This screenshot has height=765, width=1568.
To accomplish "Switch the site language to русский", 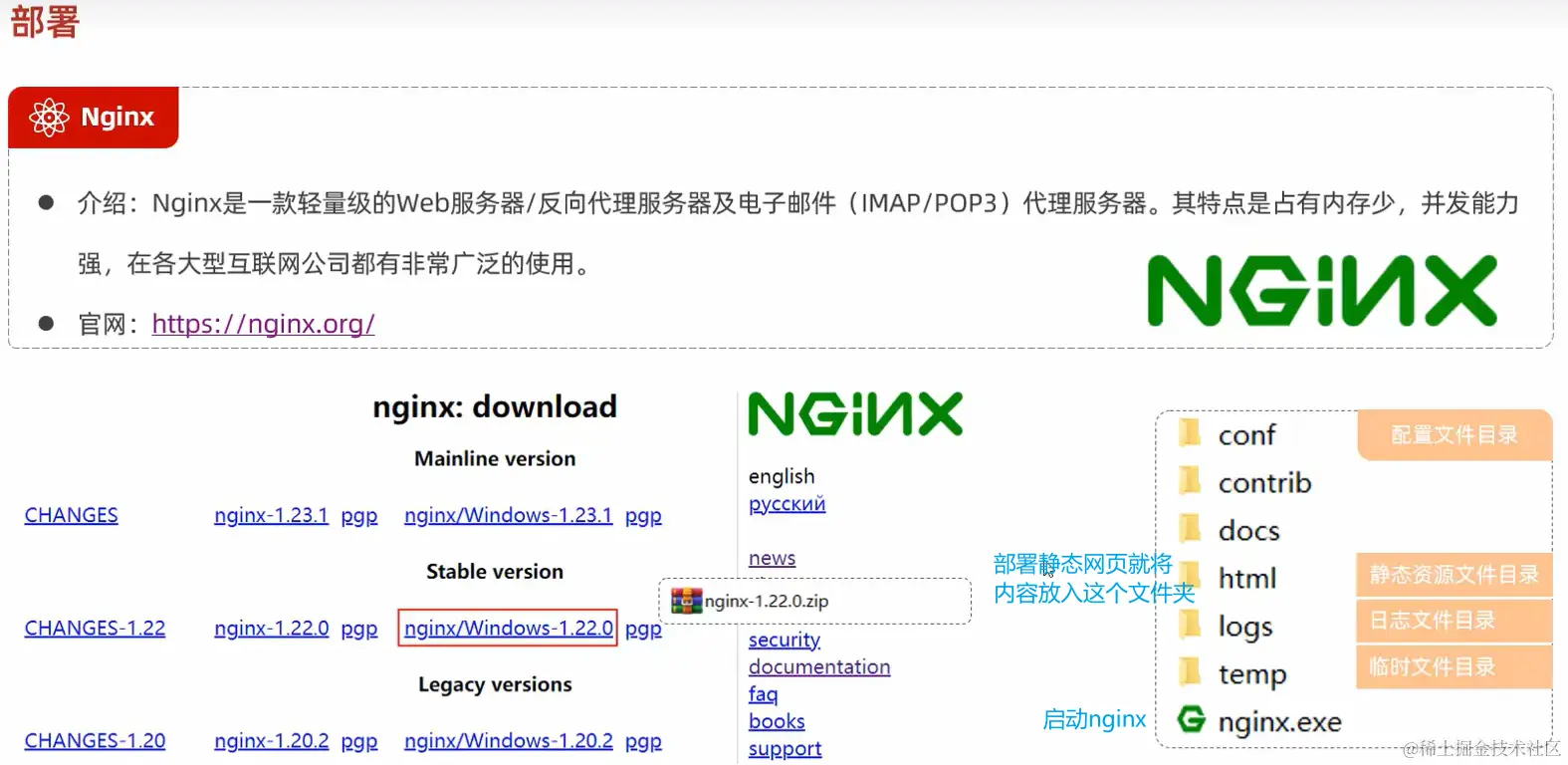I will [x=786, y=504].
